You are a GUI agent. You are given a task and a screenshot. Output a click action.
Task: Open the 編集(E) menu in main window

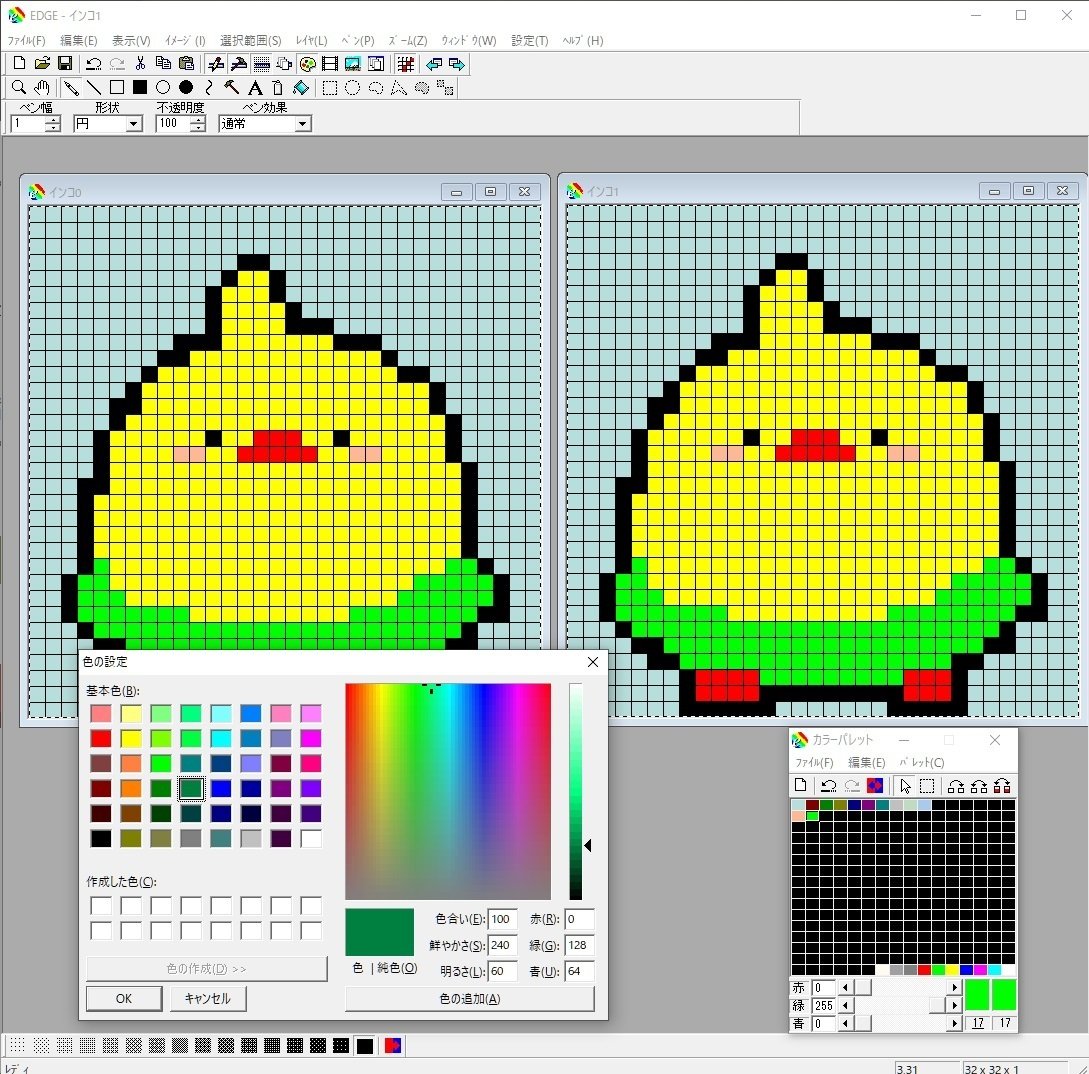[78, 40]
